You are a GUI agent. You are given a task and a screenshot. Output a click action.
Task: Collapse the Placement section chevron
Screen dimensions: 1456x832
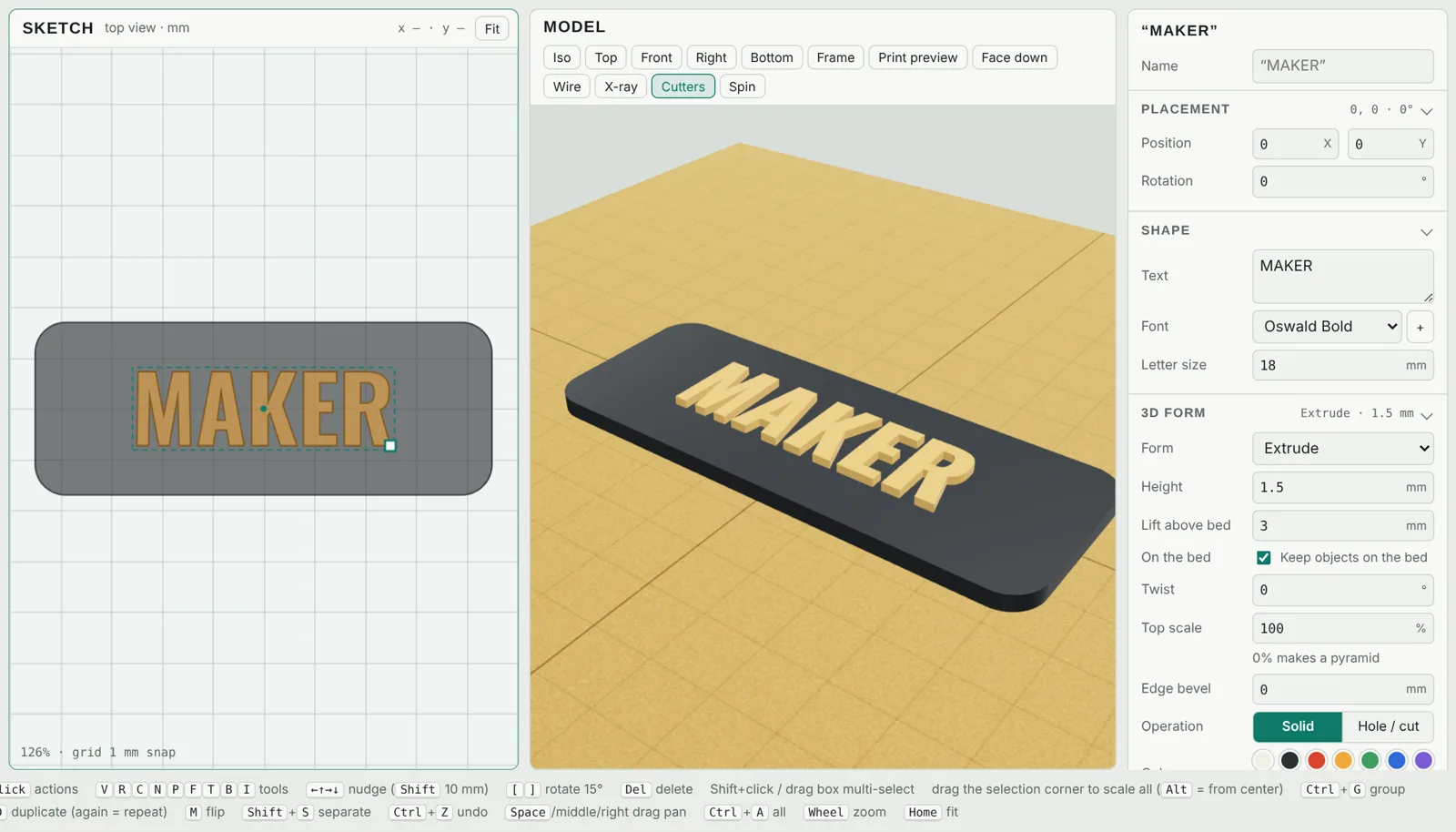[x=1426, y=111]
